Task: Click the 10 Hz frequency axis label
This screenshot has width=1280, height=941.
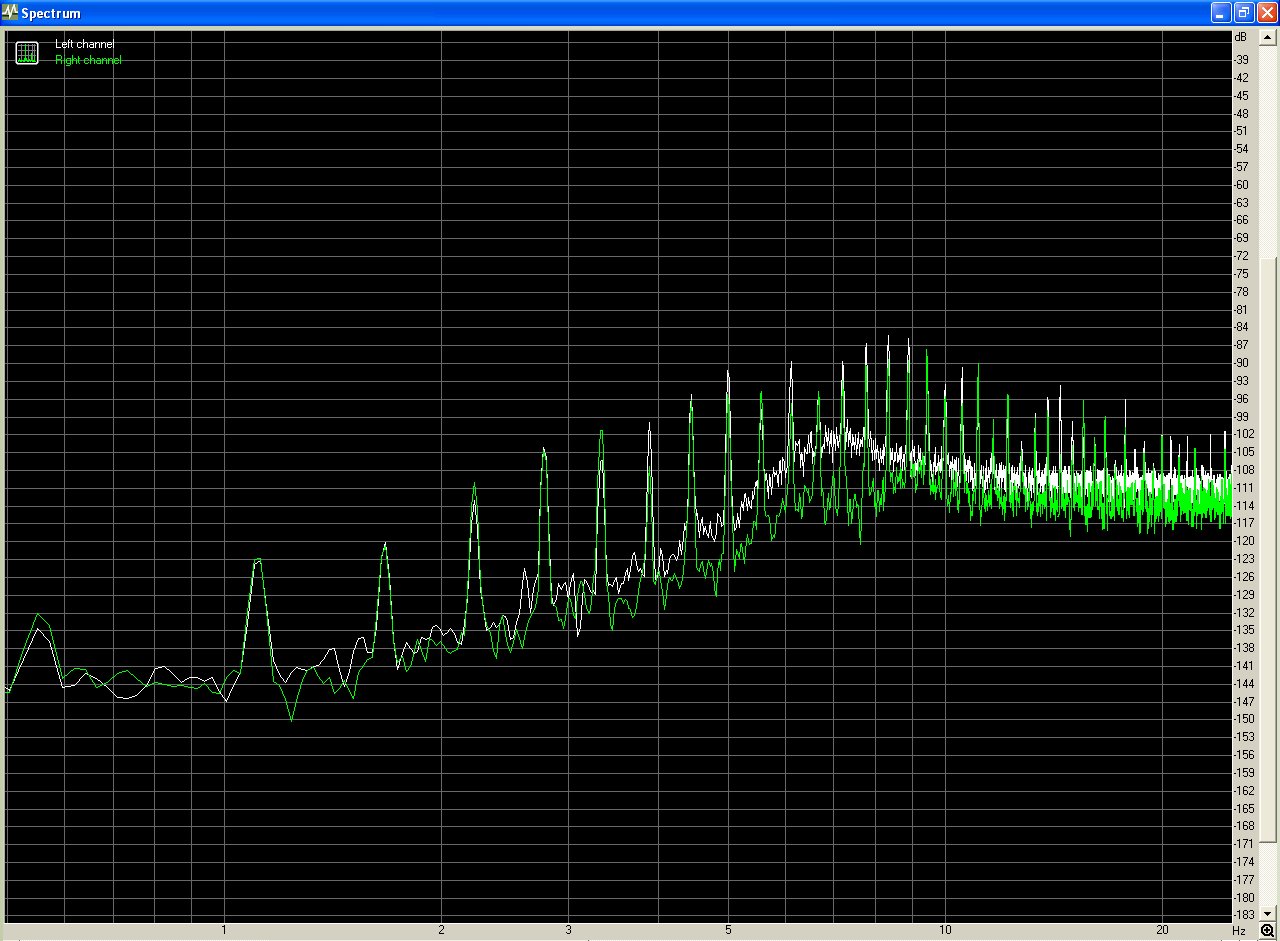Action: pos(944,930)
